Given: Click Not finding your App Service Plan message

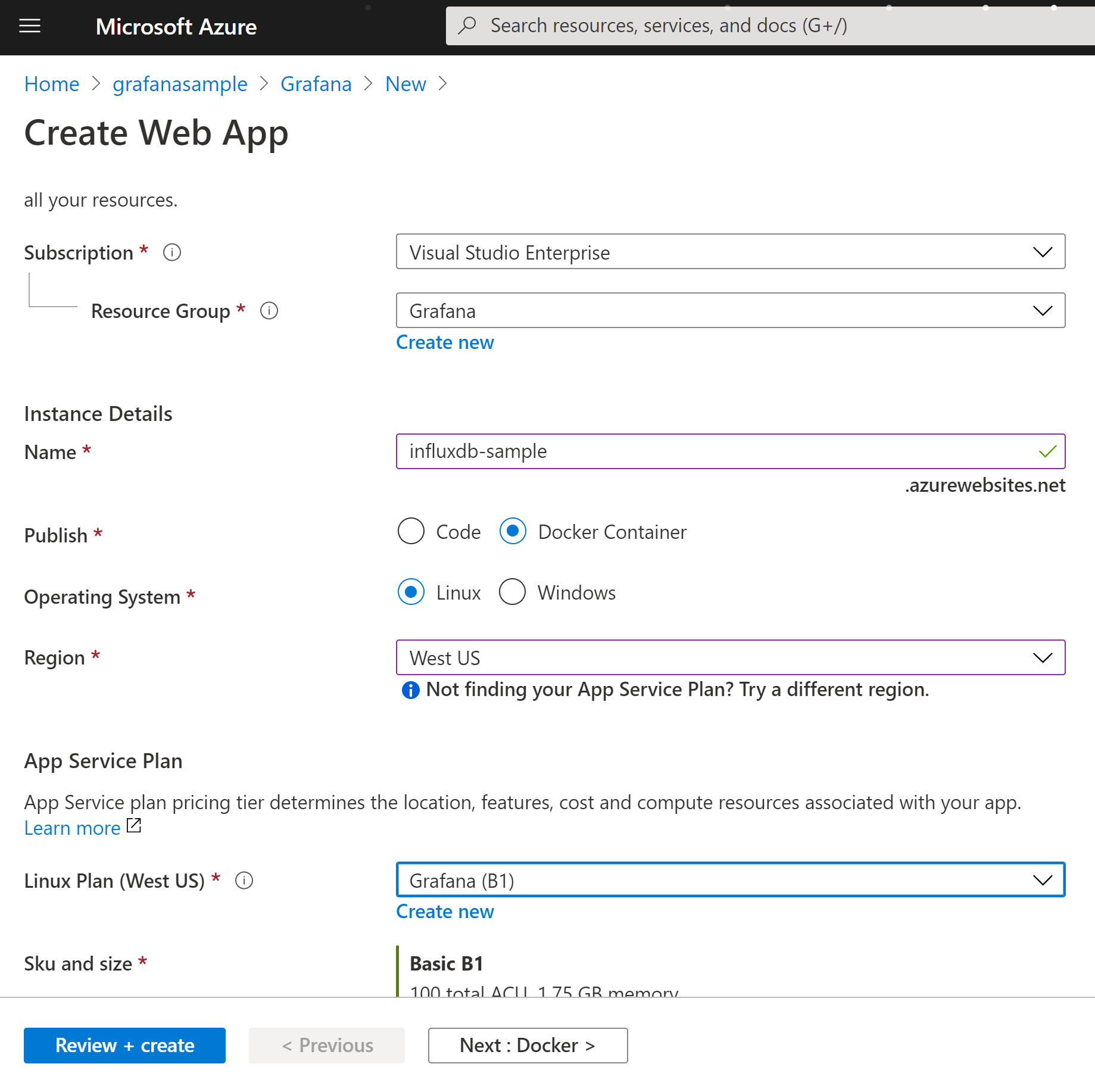Looking at the screenshot, I should pyautogui.click(x=678, y=690).
